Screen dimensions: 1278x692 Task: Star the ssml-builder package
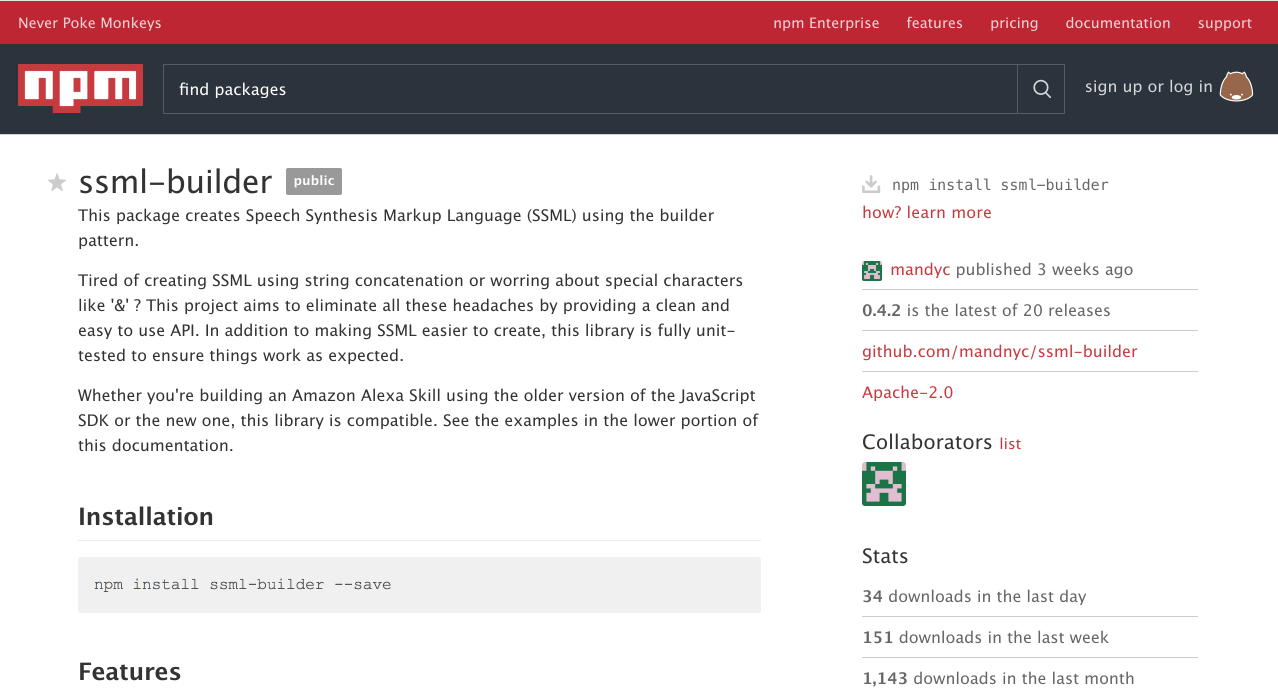coord(57,182)
